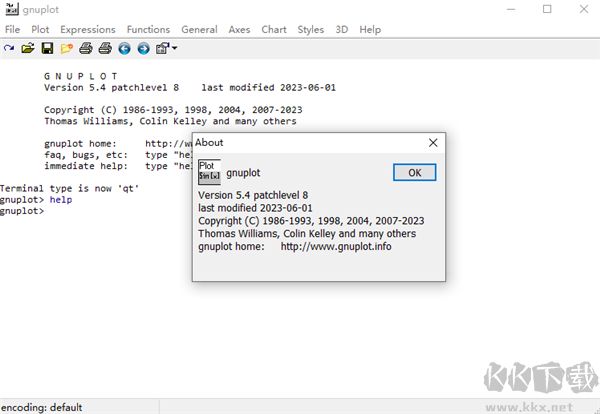Expand the options toolbar dropdown arrow
Viewport: 600px width, 414px height.
pos(174,48)
